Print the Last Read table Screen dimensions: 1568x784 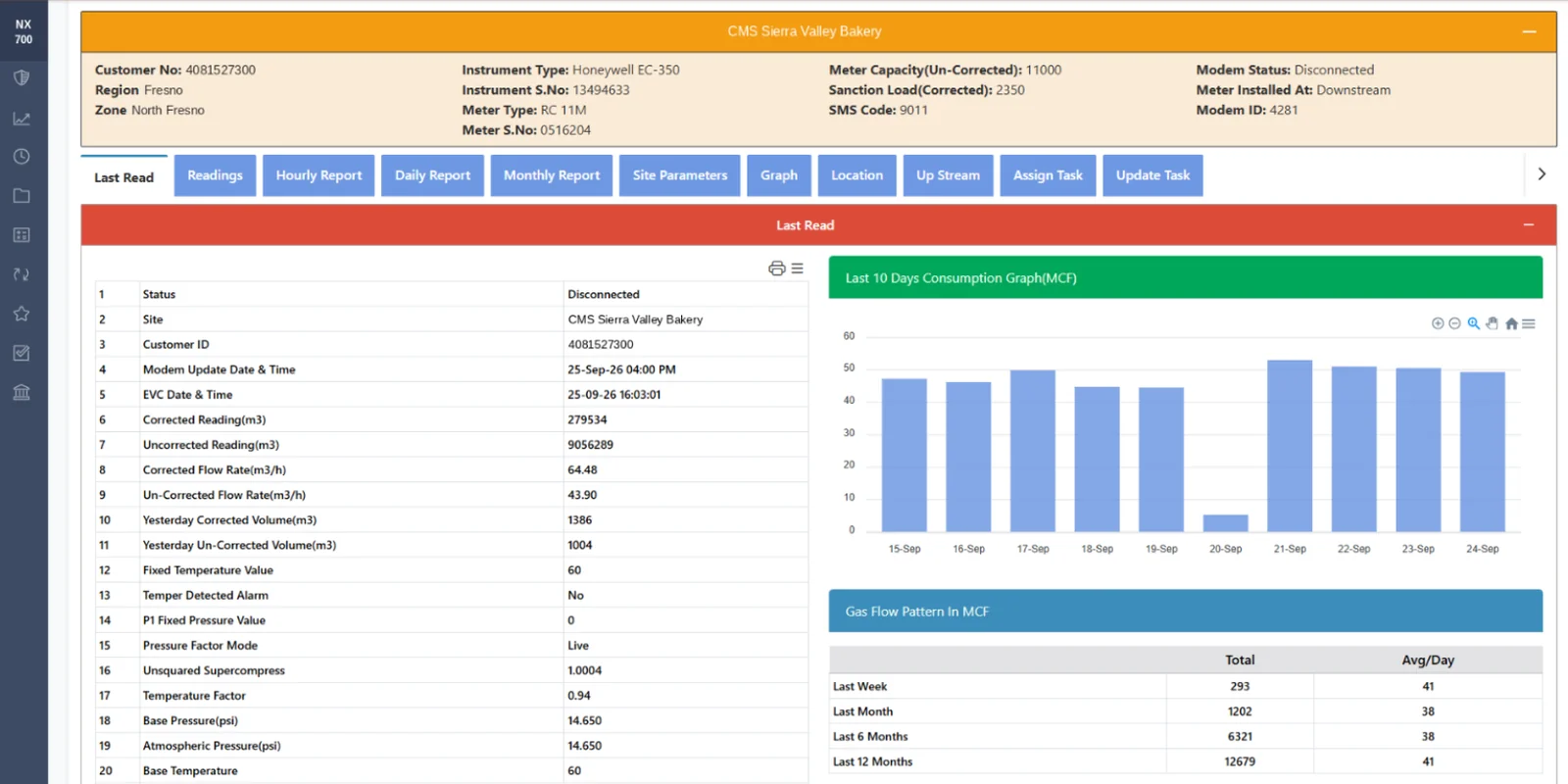tap(777, 269)
